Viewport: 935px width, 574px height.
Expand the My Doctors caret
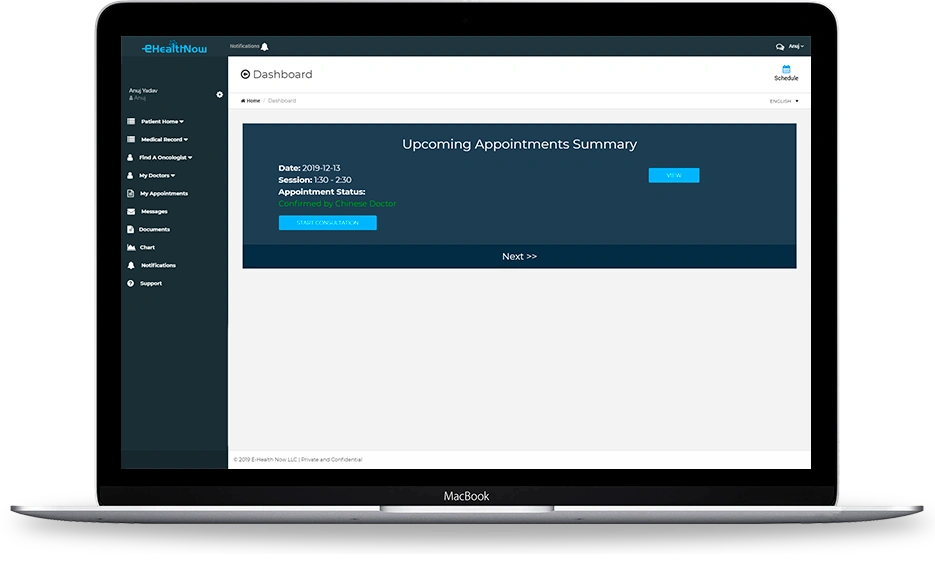pos(173,175)
